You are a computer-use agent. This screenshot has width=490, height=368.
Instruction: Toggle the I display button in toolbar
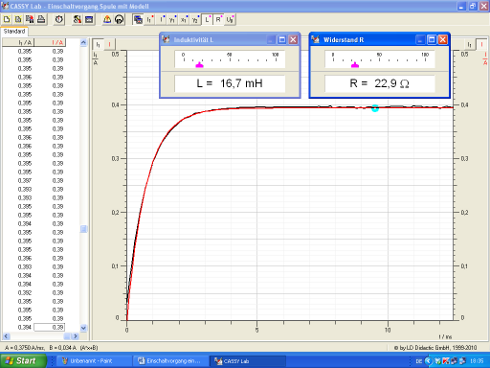[162, 20]
